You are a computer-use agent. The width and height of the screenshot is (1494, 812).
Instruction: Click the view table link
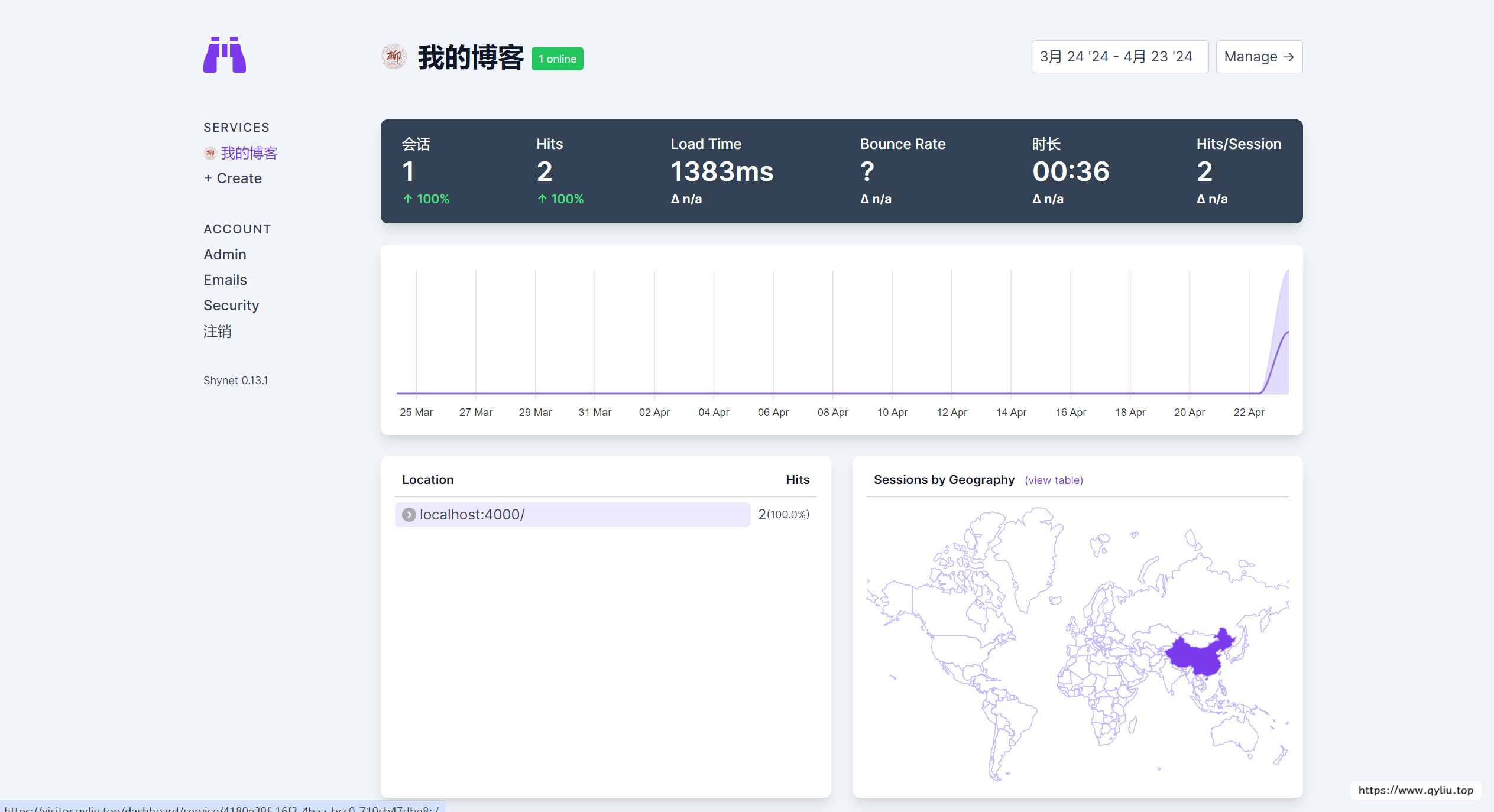click(1054, 480)
